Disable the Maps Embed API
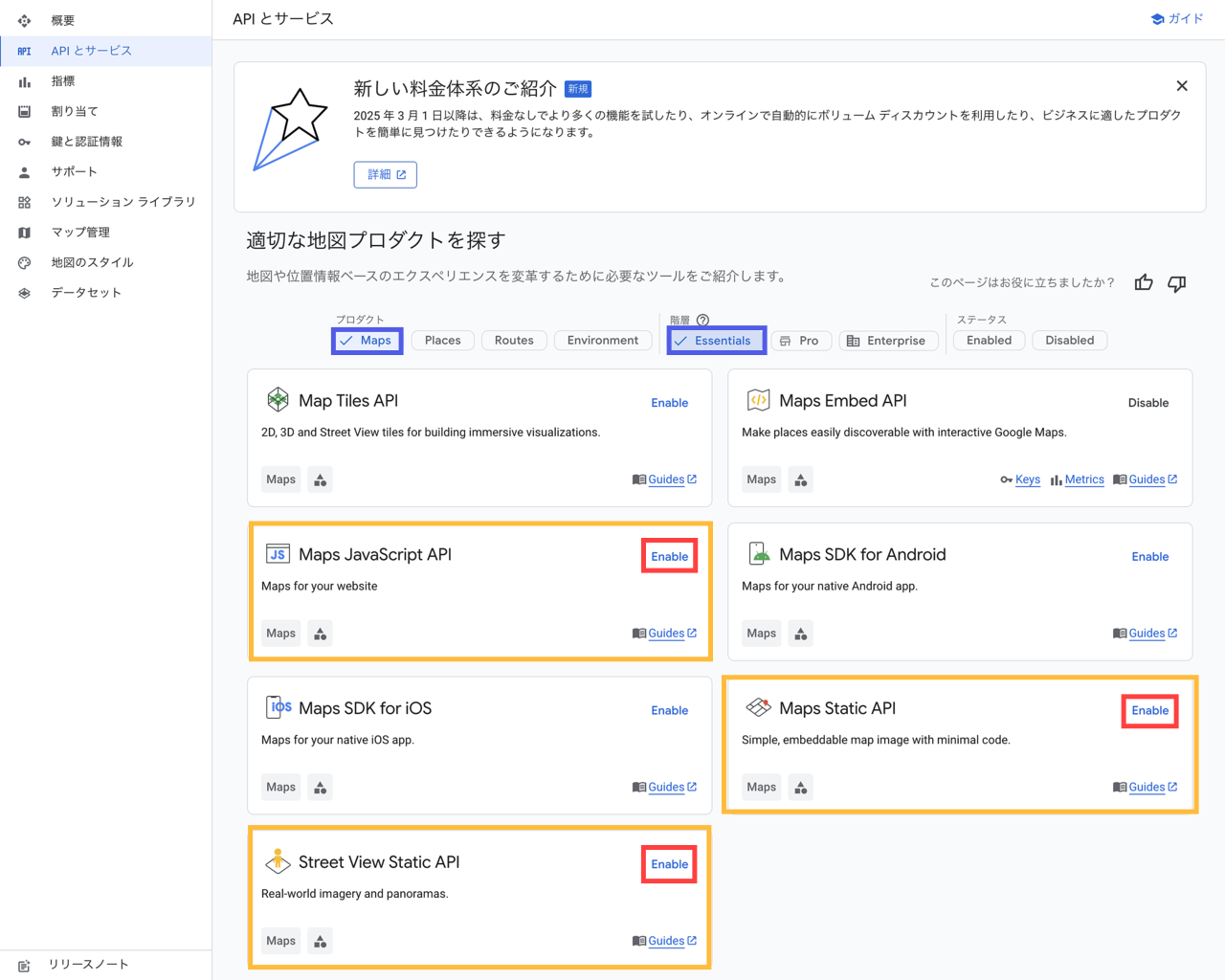Image resolution: width=1225 pixels, height=980 pixels. (x=1148, y=403)
